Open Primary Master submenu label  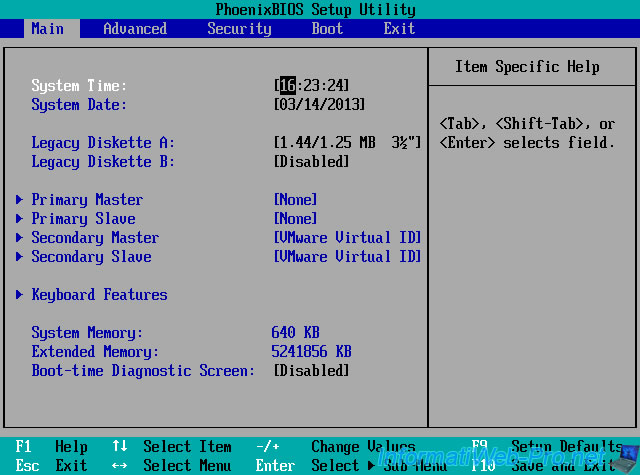pyautogui.click(x=87, y=200)
